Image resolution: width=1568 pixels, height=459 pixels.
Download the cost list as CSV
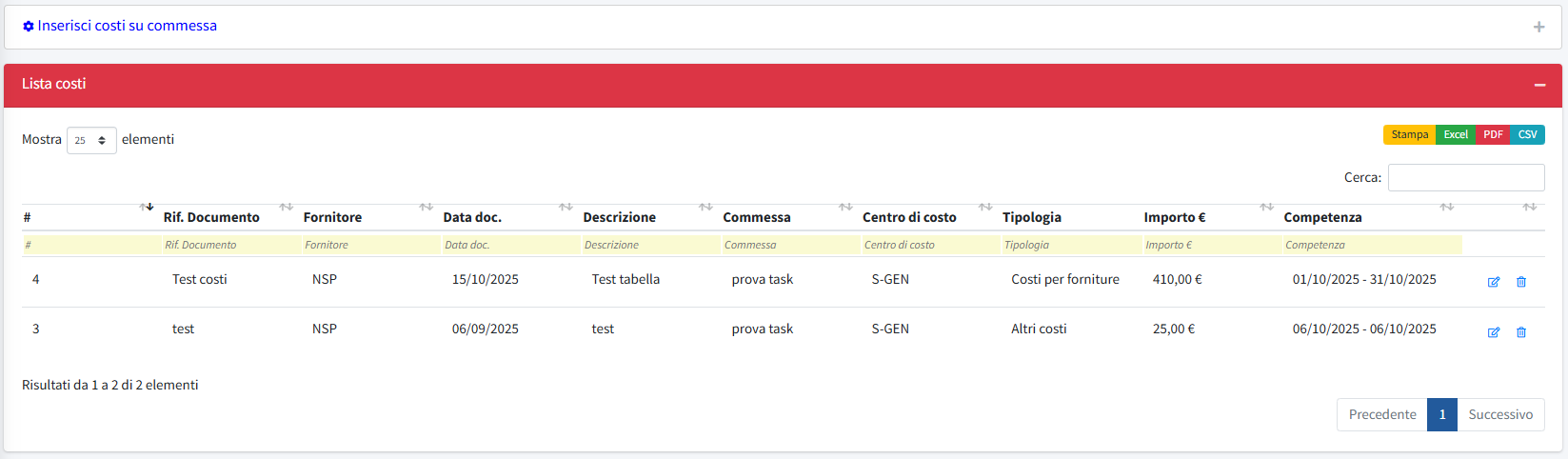[x=1527, y=134]
